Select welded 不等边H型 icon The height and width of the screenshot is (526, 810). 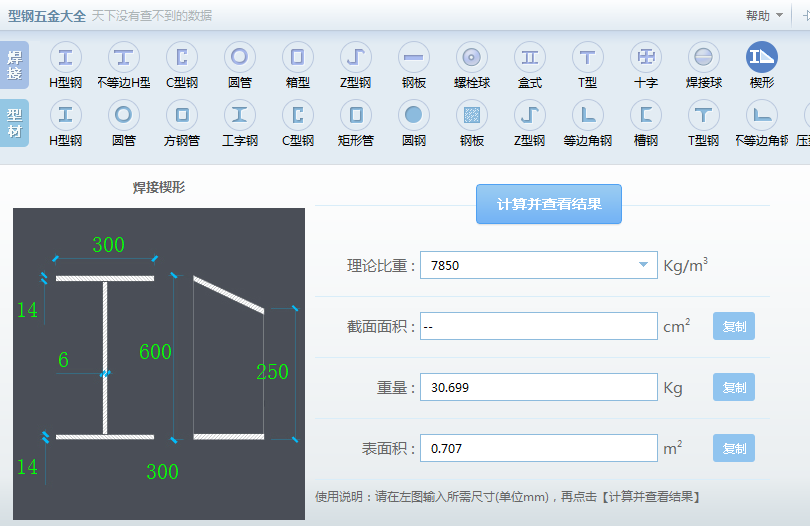tap(123, 57)
